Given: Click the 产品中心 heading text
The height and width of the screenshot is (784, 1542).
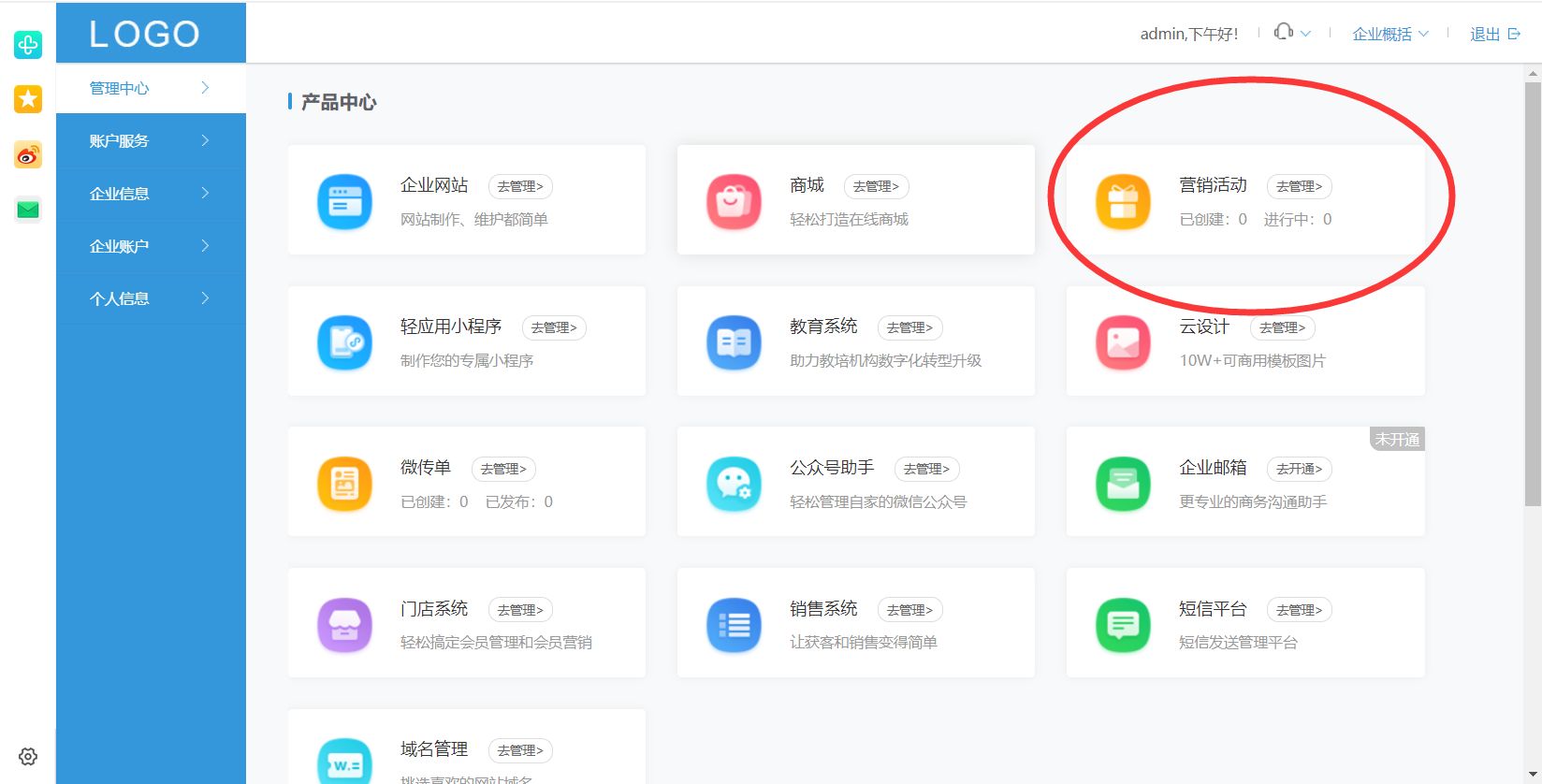Looking at the screenshot, I should tap(339, 102).
